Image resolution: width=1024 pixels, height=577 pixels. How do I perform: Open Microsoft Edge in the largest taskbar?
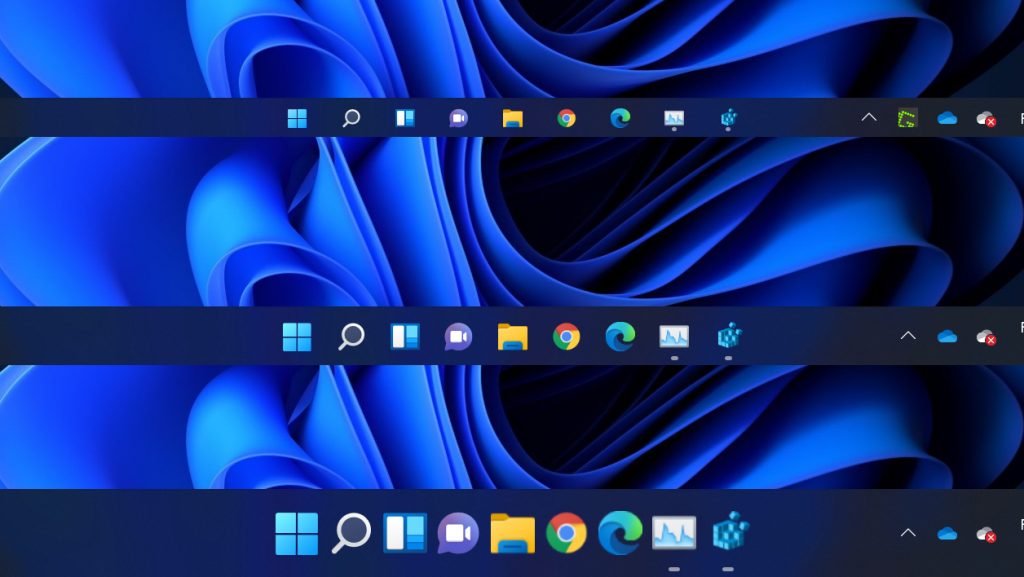point(620,532)
